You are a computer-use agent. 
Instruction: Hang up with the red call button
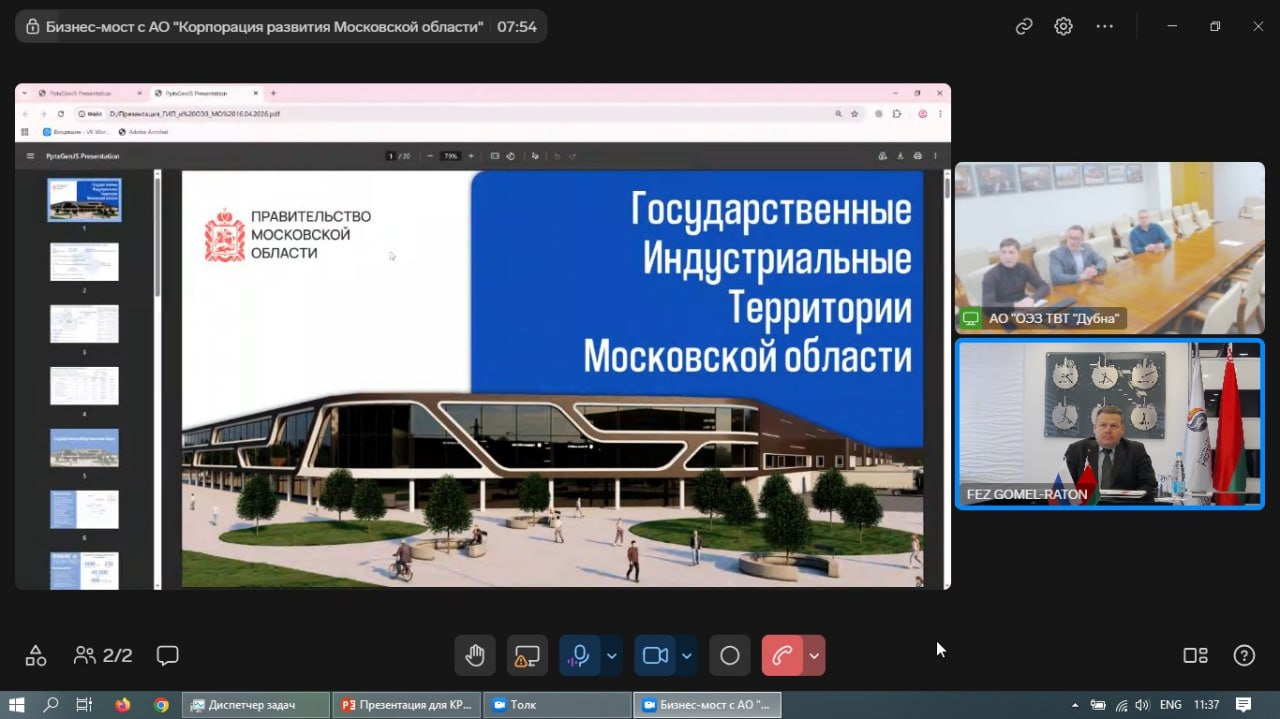click(x=782, y=656)
